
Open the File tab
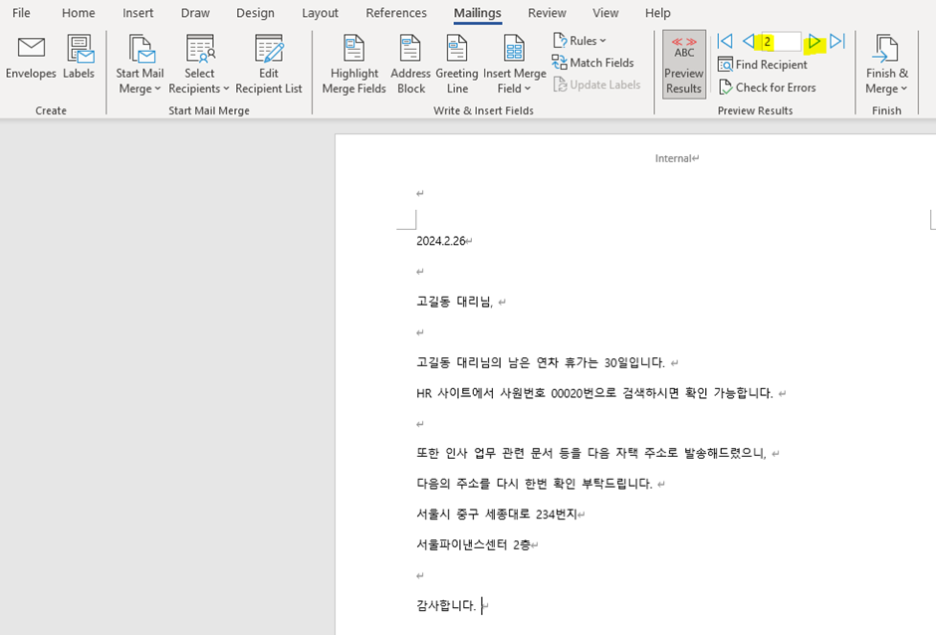[21, 13]
